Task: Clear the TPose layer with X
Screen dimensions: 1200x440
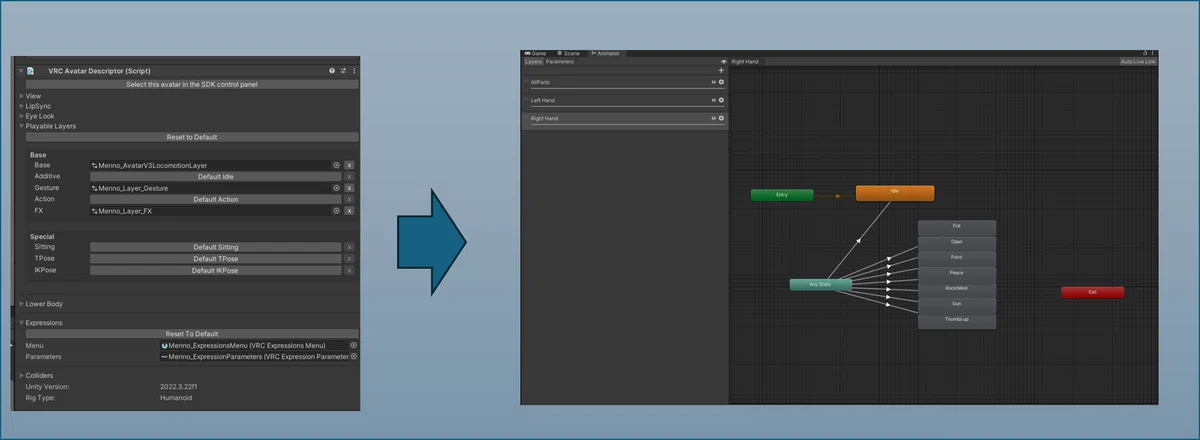Action: (349, 259)
